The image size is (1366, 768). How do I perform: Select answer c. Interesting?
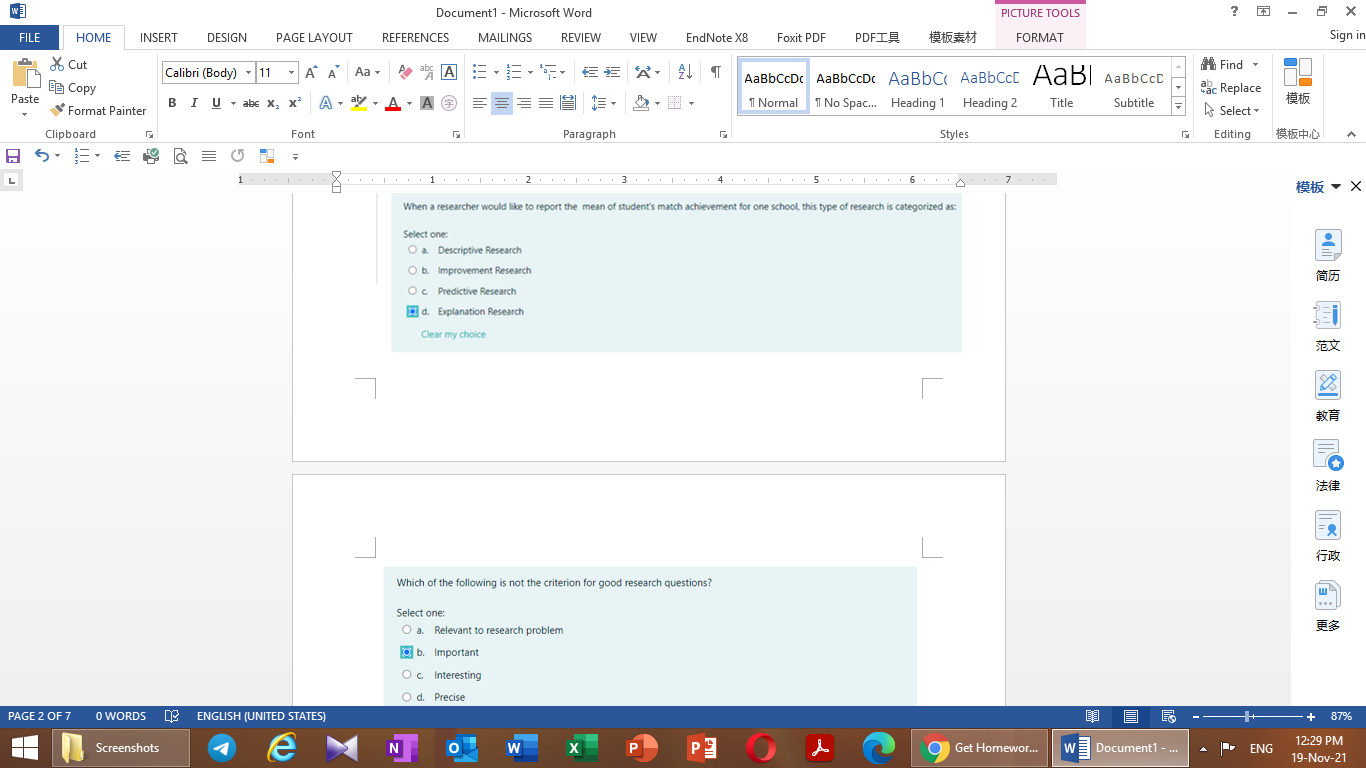(x=407, y=674)
